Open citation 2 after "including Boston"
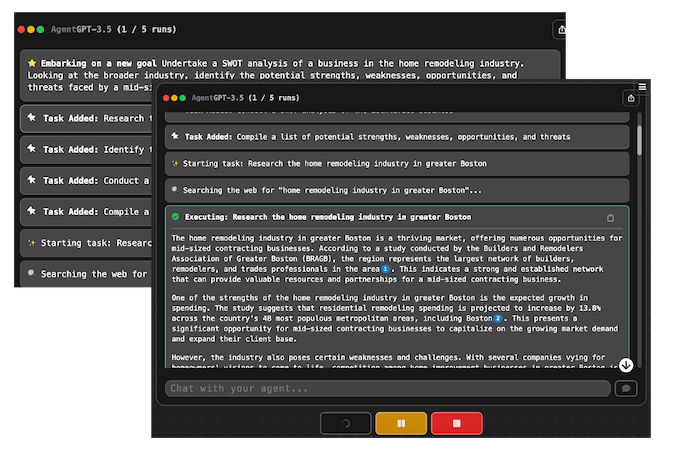The image size is (680, 452). [497, 319]
